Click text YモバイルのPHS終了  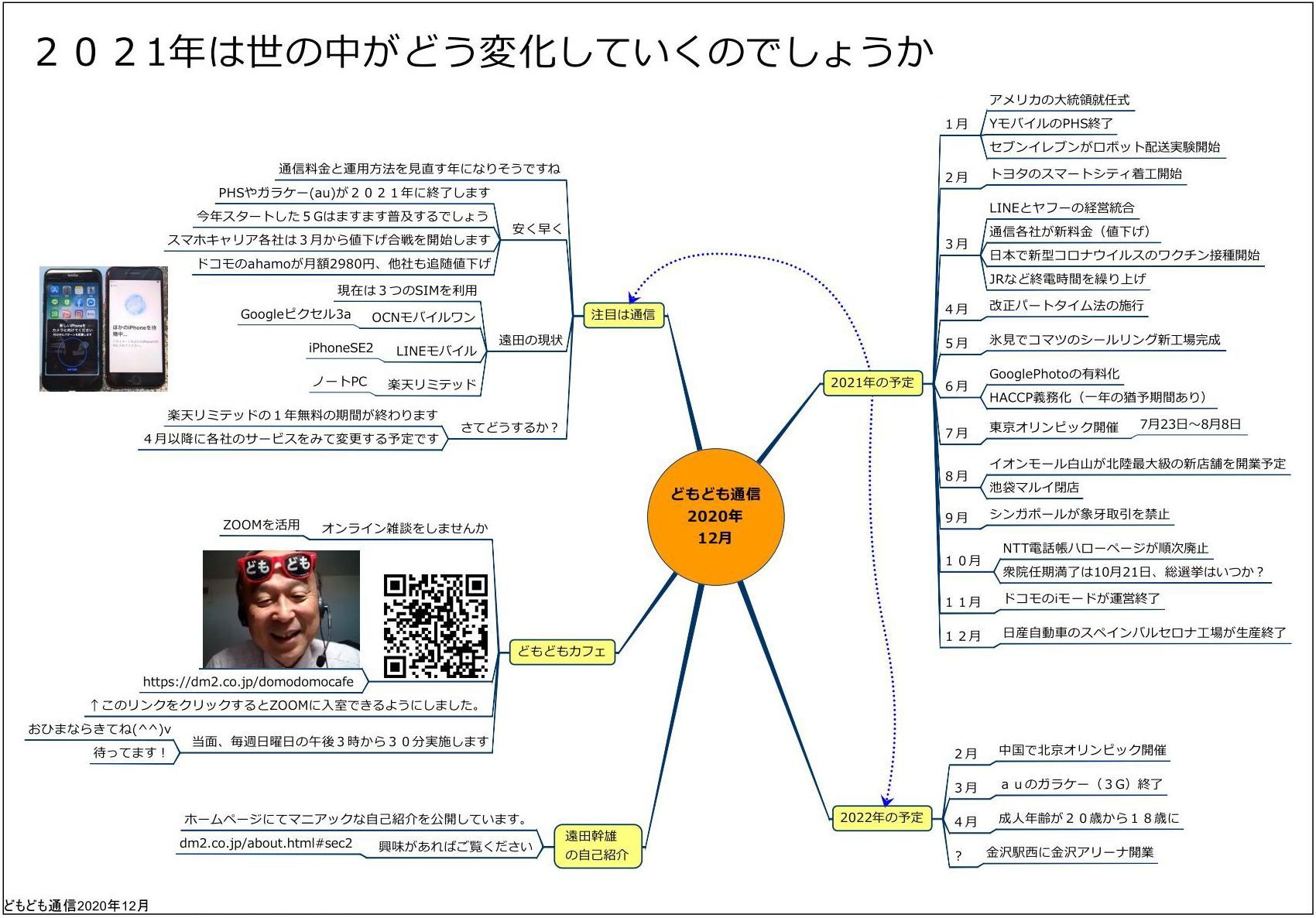[1050, 123]
